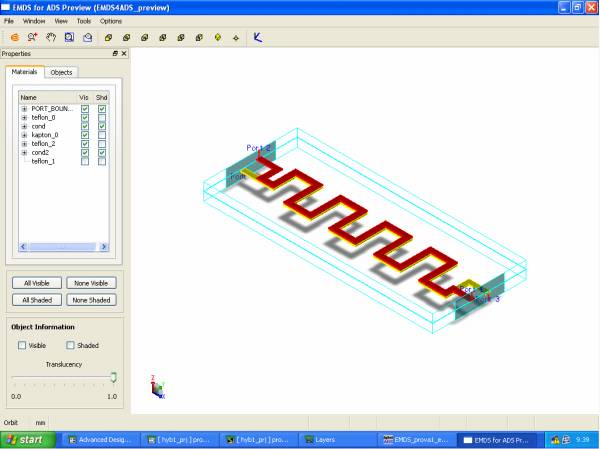
Task: Click the second cube view preset icon
Action: (x=126, y=38)
